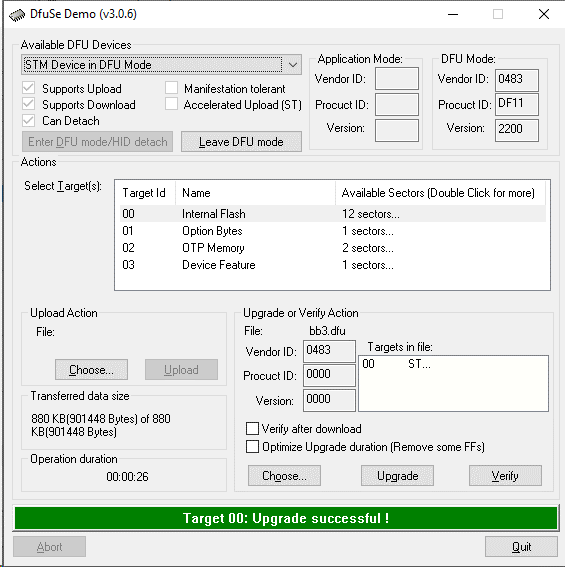565x567 pixels.
Task: Click Enter DFU mode/HID detach button
Action: coord(97,142)
